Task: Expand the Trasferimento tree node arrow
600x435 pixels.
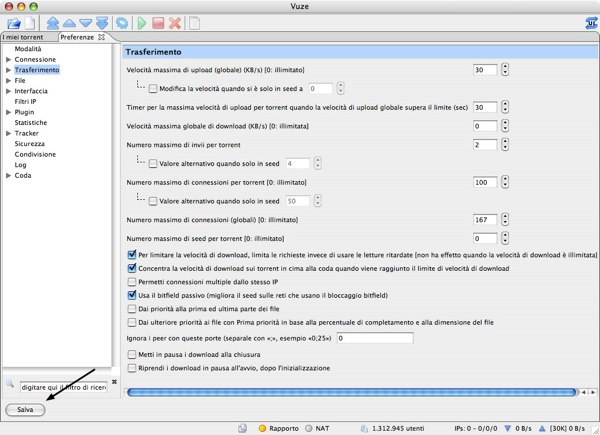Action: click(8, 70)
